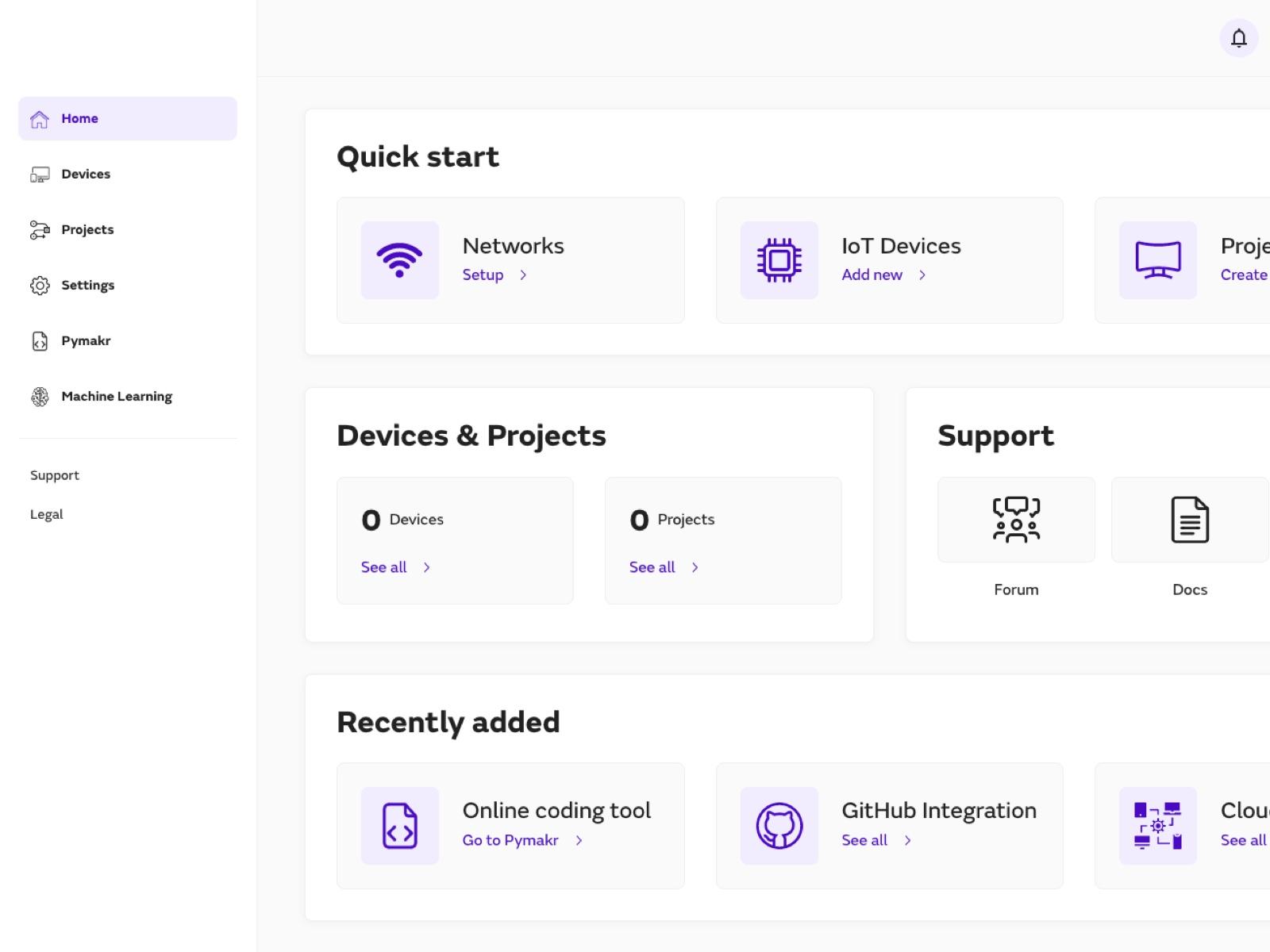Click the Networks Setup link

[x=483, y=274]
